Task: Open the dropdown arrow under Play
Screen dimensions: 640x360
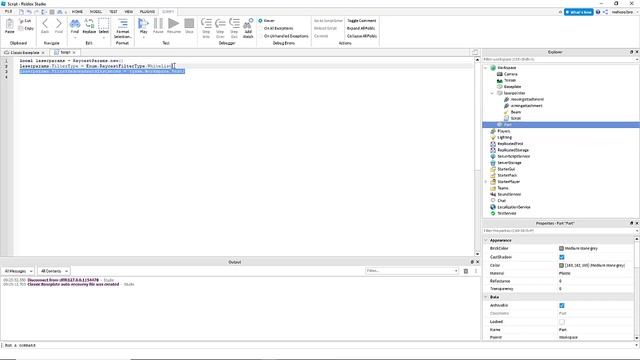Action: (143, 38)
